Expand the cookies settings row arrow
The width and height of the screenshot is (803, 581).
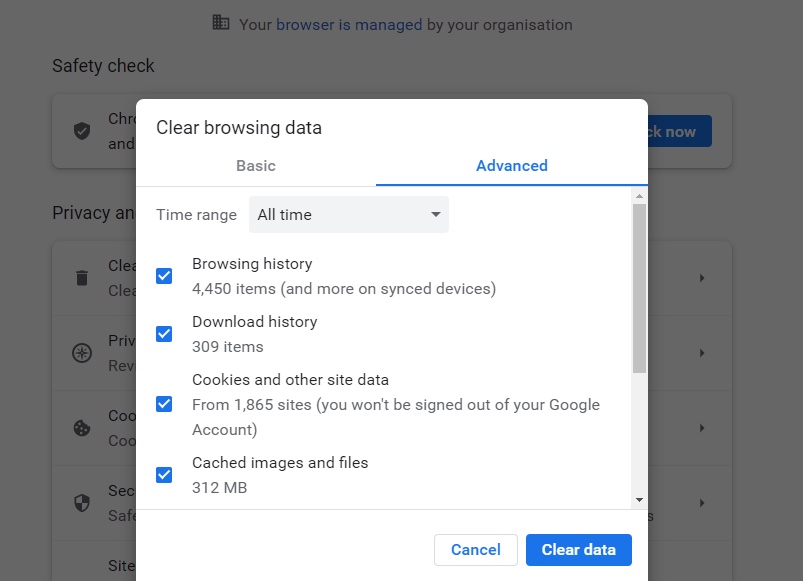click(702, 428)
